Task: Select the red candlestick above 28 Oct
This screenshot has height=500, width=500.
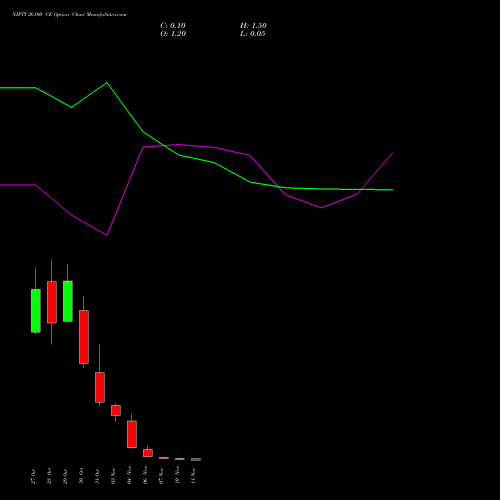Action: tap(52, 302)
